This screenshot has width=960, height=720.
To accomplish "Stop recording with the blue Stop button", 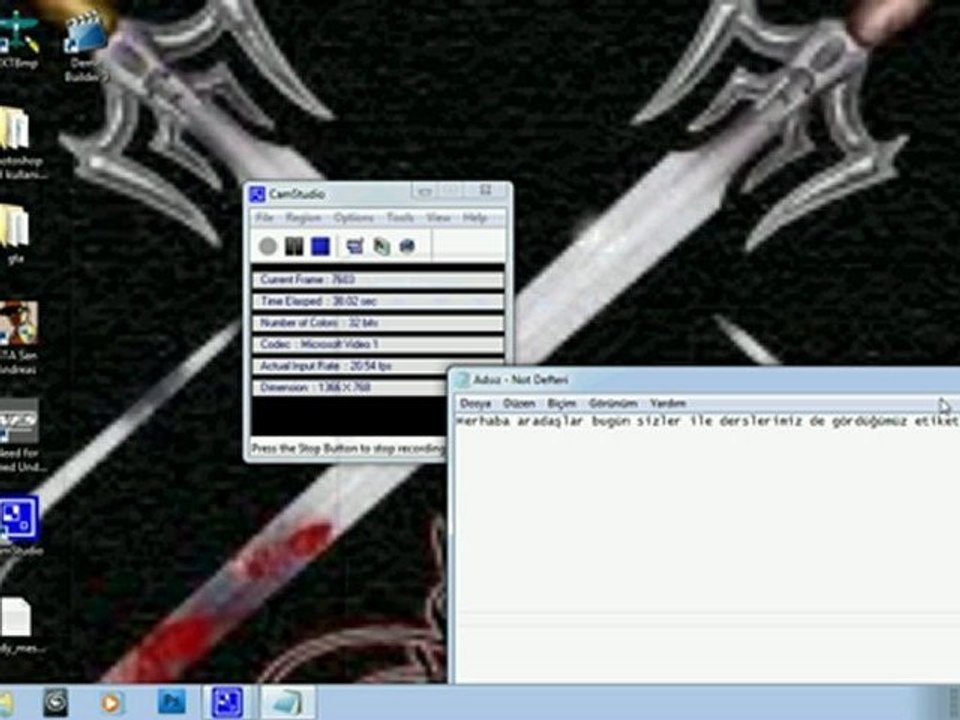I will (321, 246).
